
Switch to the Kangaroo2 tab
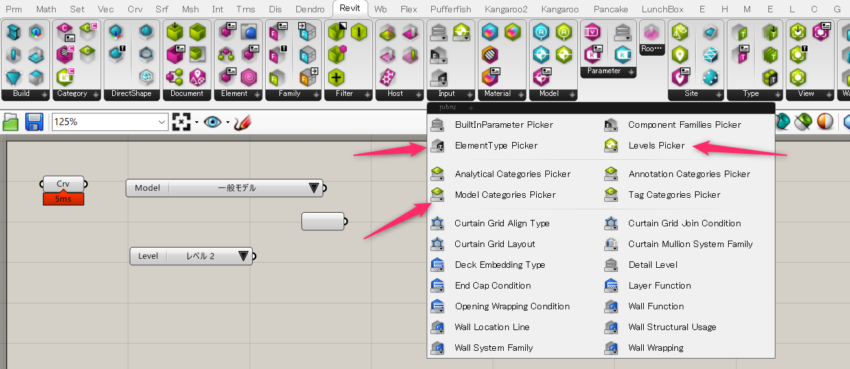[506, 9]
